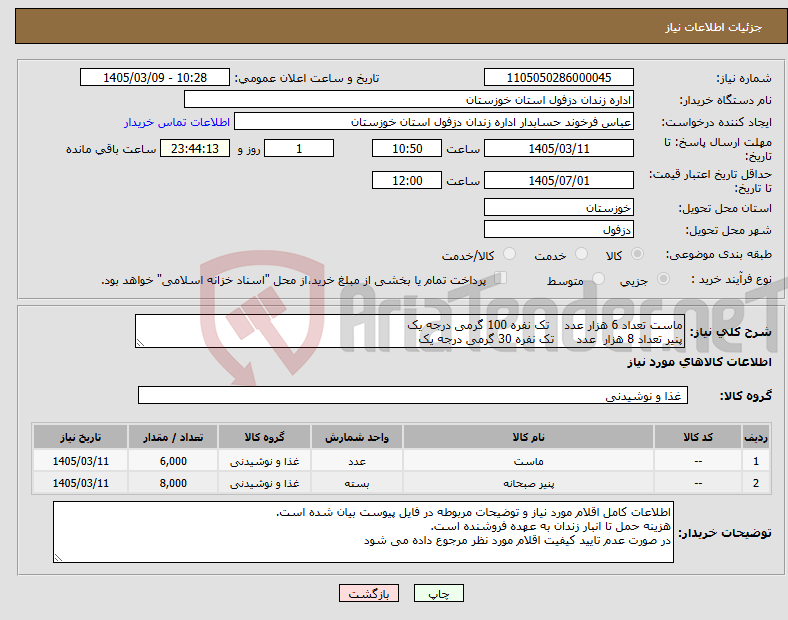This screenshot has width=788, height=620.
Task: Click the unit cell بسته
Action: (357, 483)
